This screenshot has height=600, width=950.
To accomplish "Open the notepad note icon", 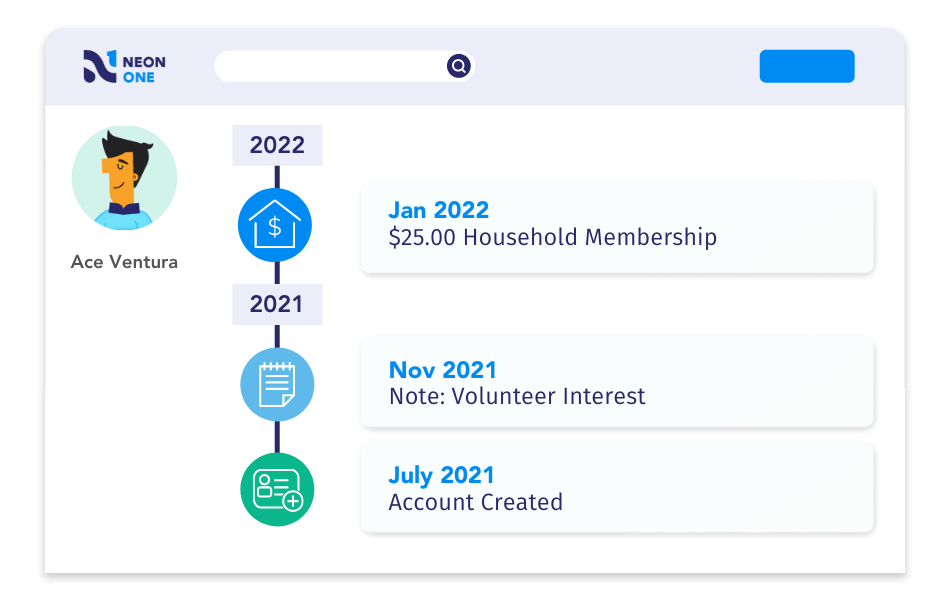I will pos(277,384).
